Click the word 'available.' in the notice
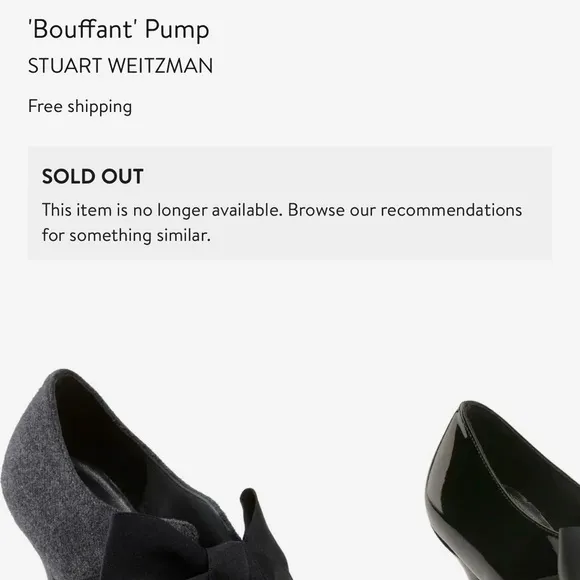 point(247,210)
